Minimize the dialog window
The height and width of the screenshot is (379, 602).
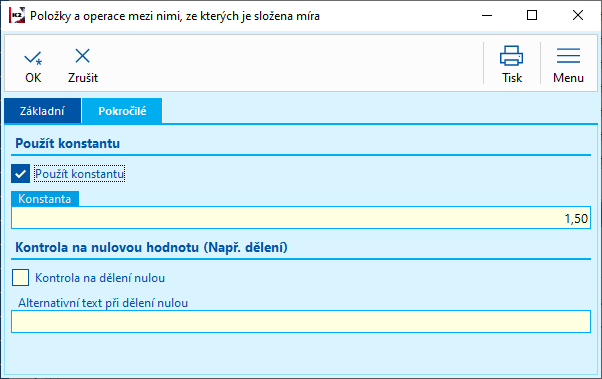tap(487, 16)
